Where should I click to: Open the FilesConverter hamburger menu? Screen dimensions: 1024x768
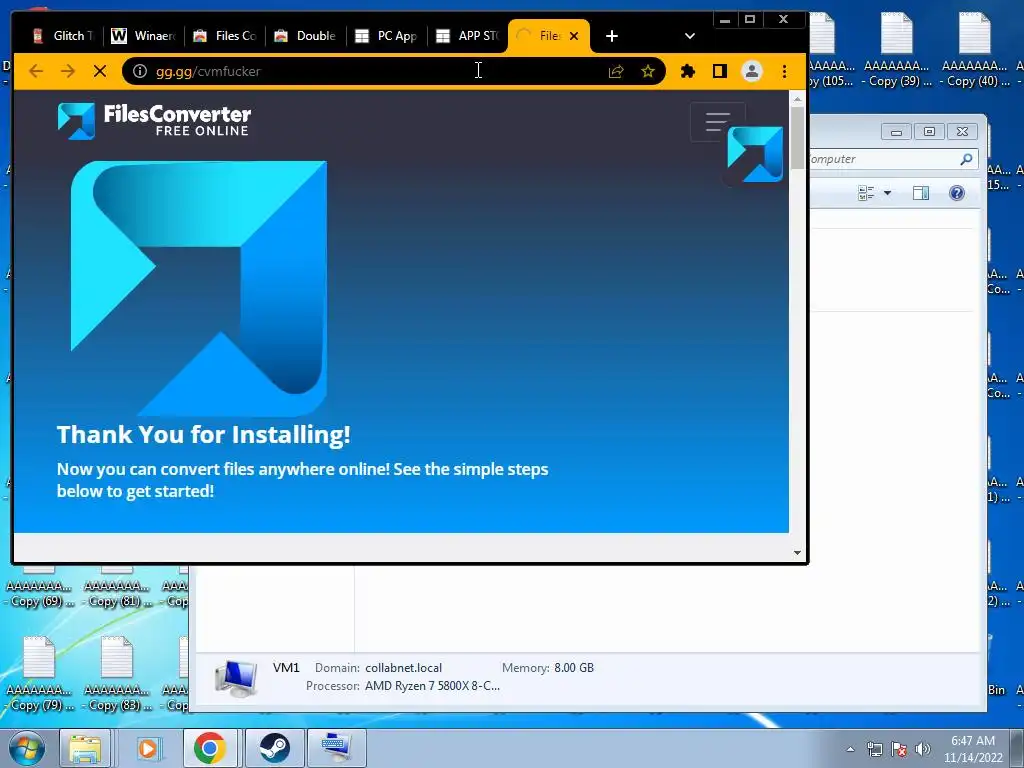tap(718, 121)
